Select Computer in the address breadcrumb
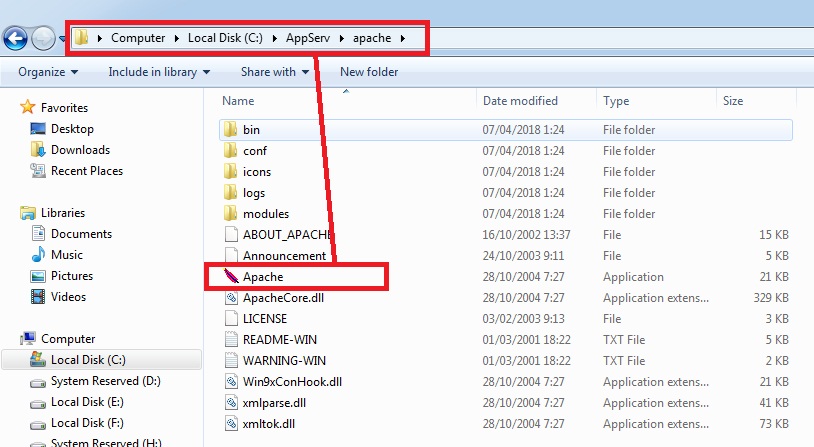814x447 pixels. coord(138,38)
